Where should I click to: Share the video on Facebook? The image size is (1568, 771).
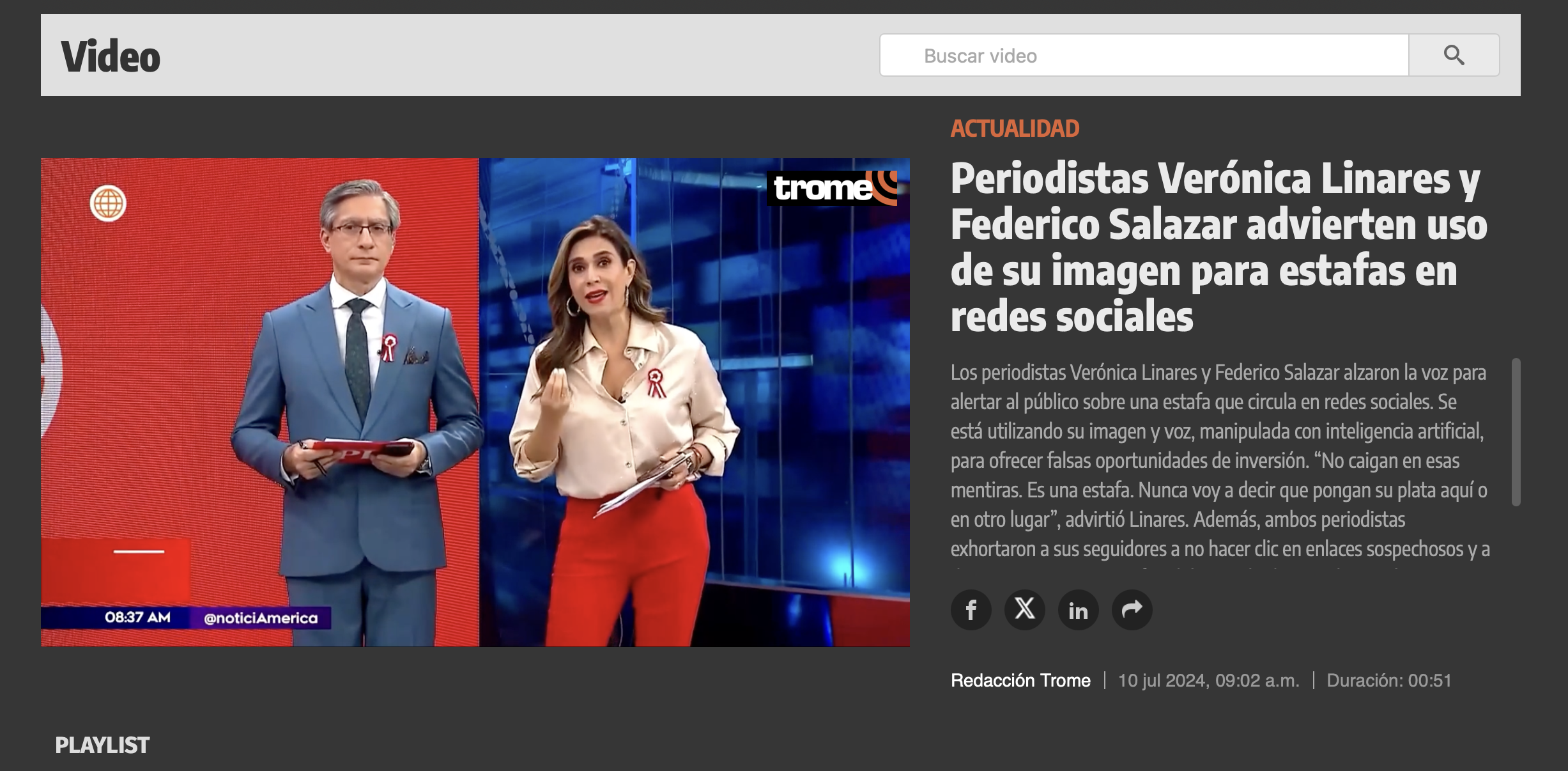pos(971,610)
